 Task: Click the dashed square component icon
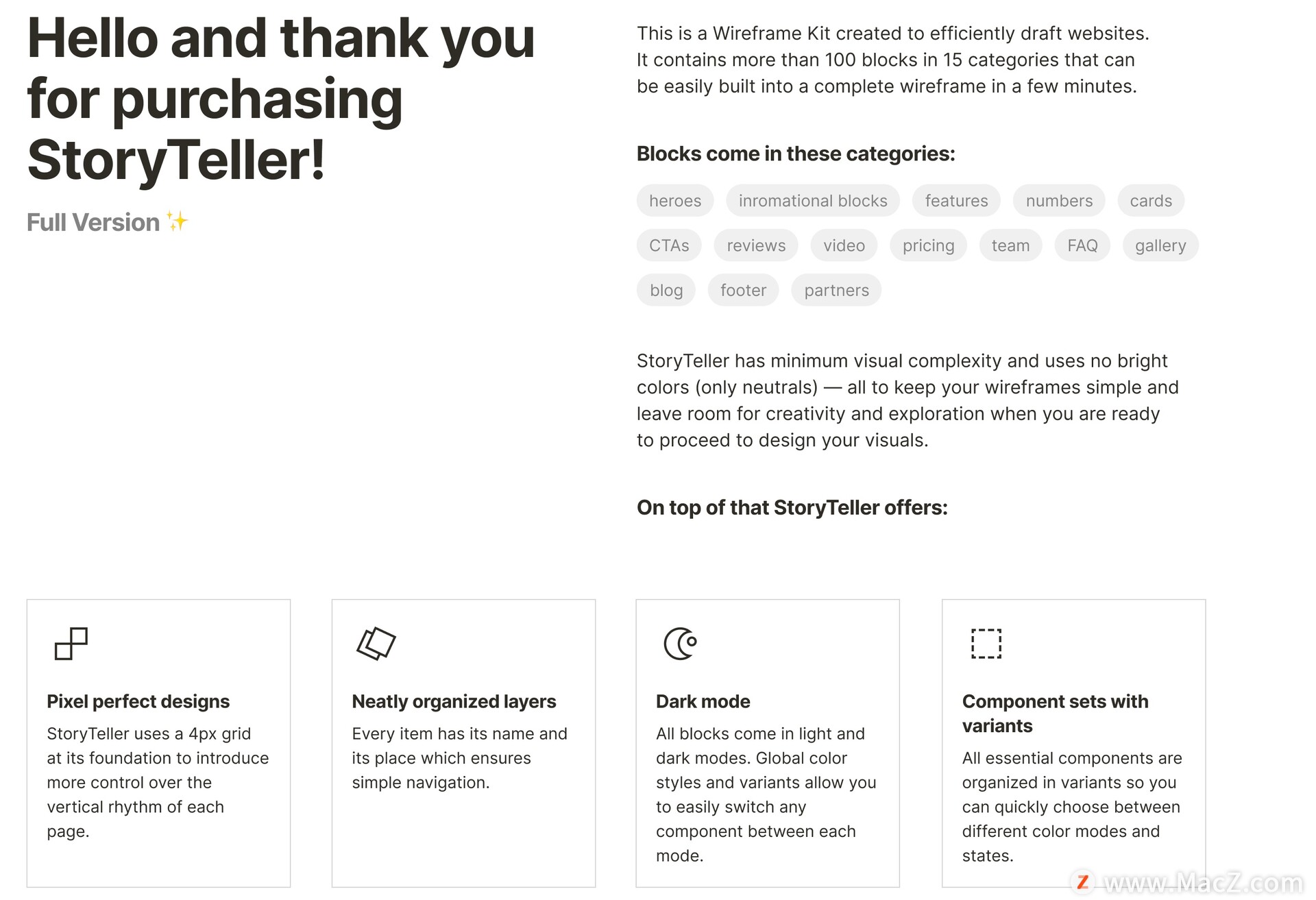coord(986,644)
